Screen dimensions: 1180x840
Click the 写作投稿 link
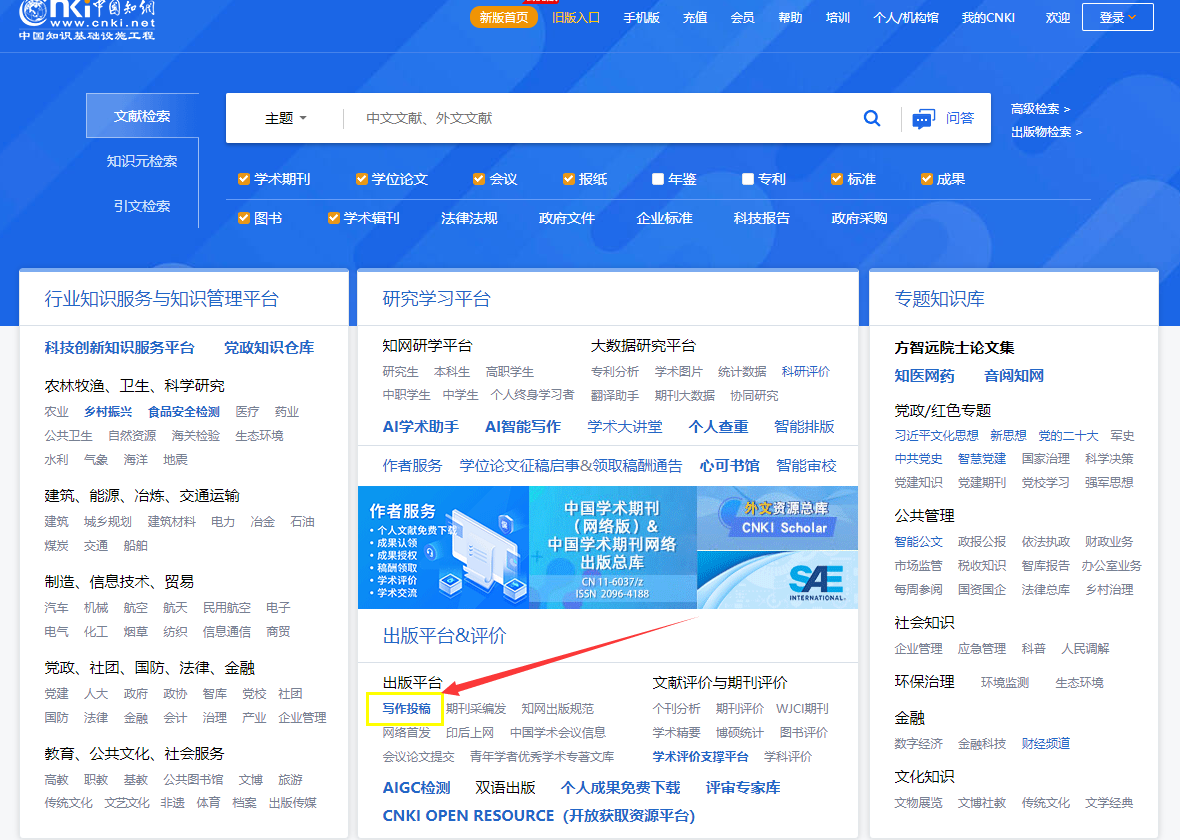tap(406, 708)
